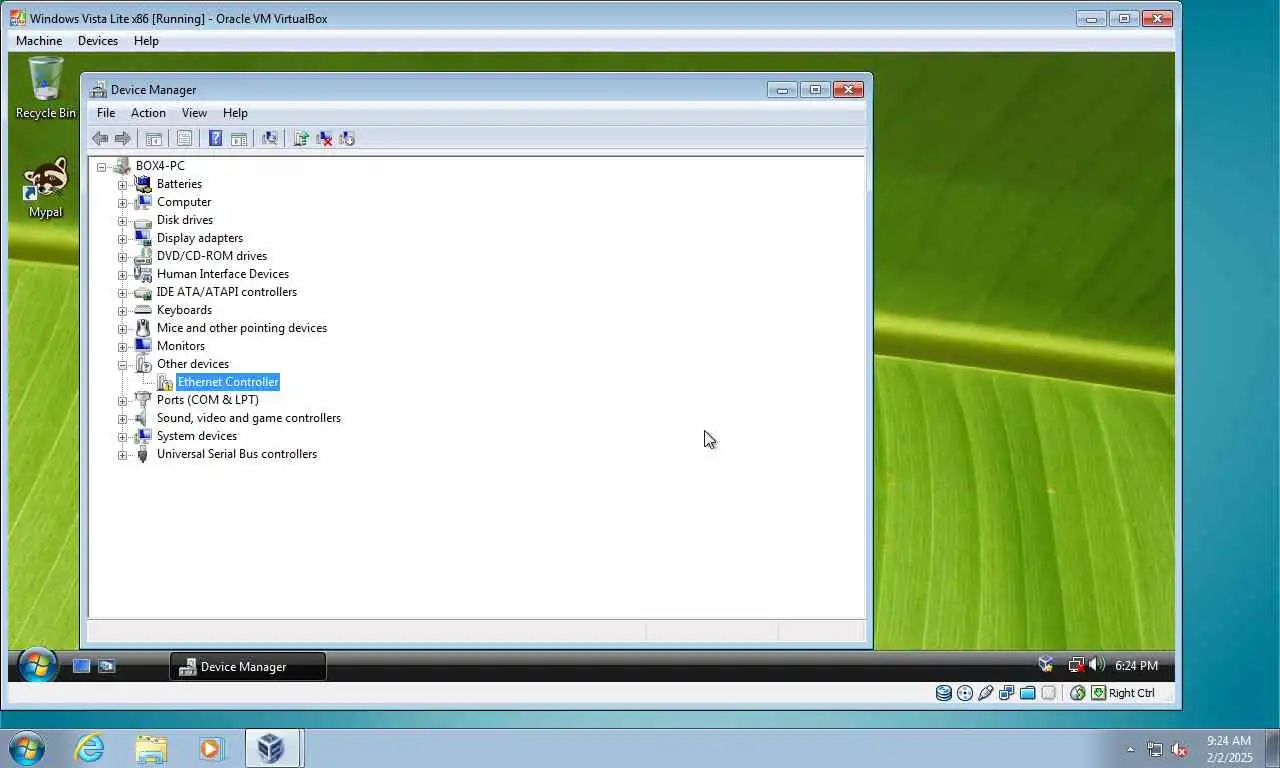Click Device Manager button on guest taskbar
The width and height of the screenshot is (1280, 768).
[248, 667]
